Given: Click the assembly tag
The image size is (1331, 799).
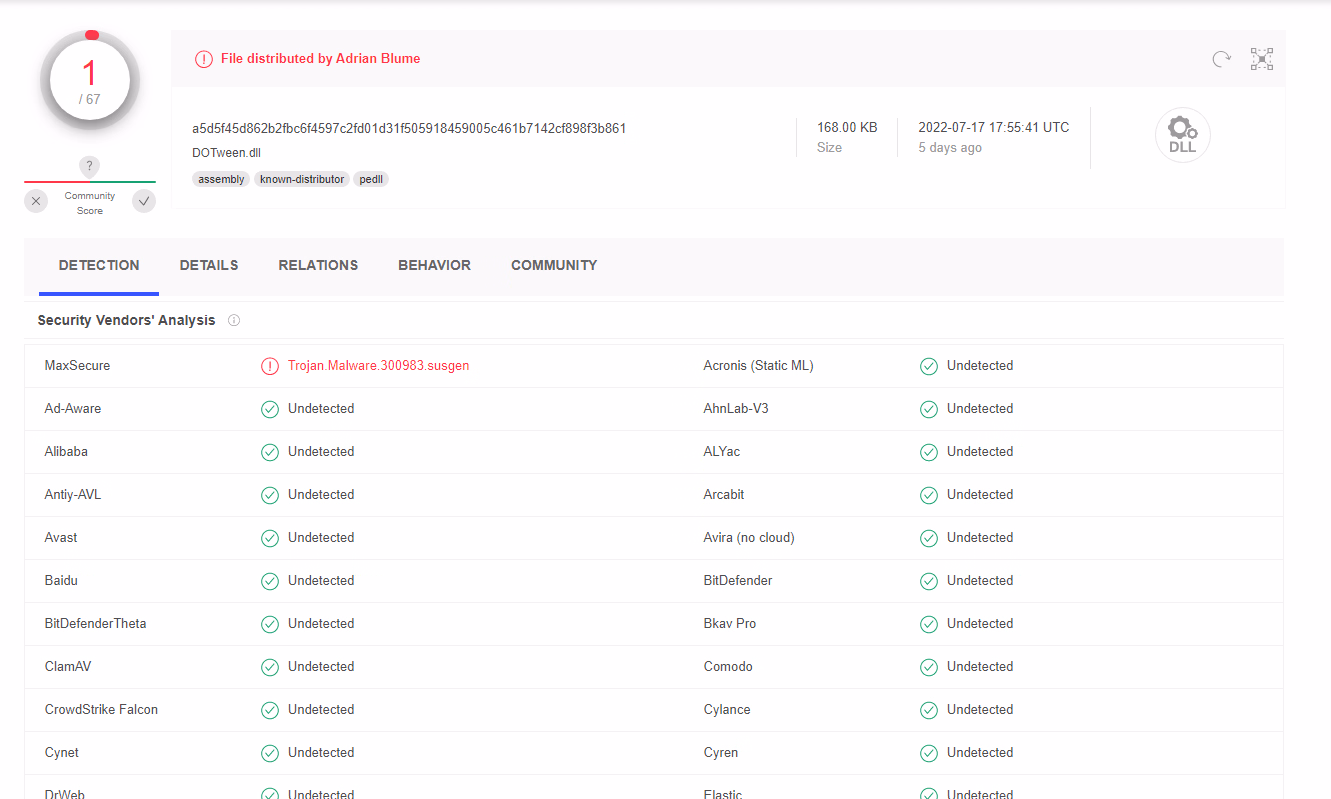Looking at the screenshot, I should pyautogui.click(x=221, y=179).
